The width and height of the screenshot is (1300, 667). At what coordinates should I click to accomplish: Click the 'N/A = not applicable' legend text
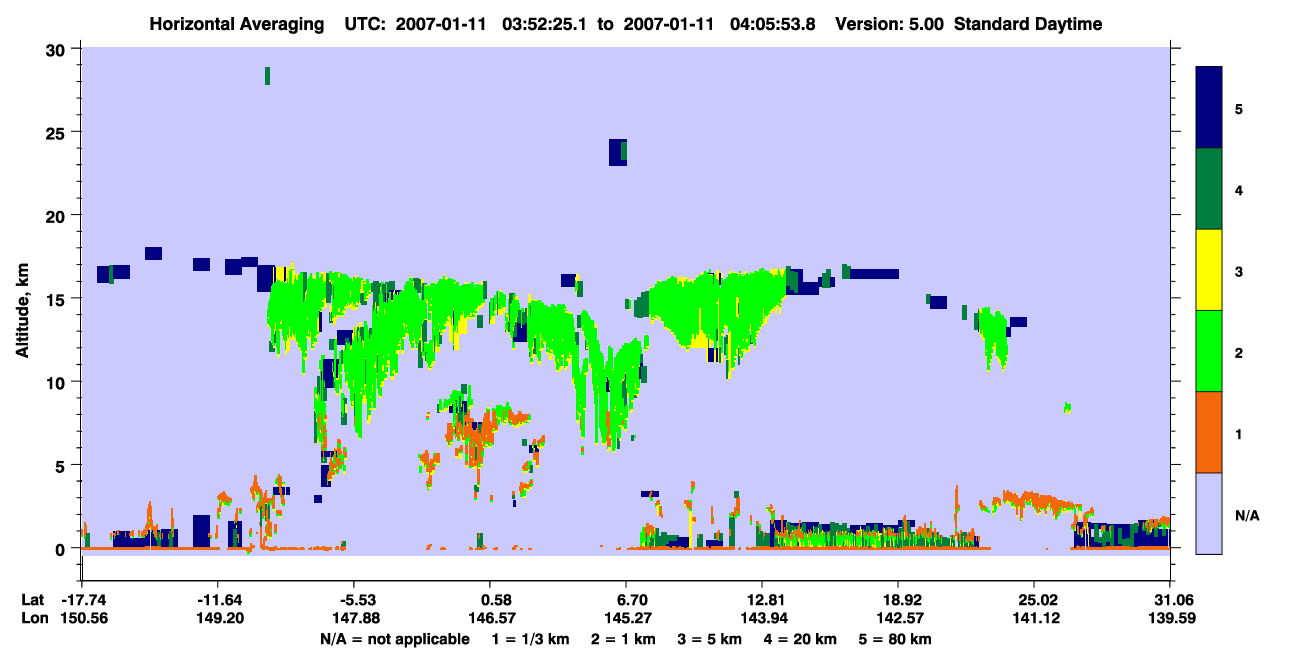(395, 639)
